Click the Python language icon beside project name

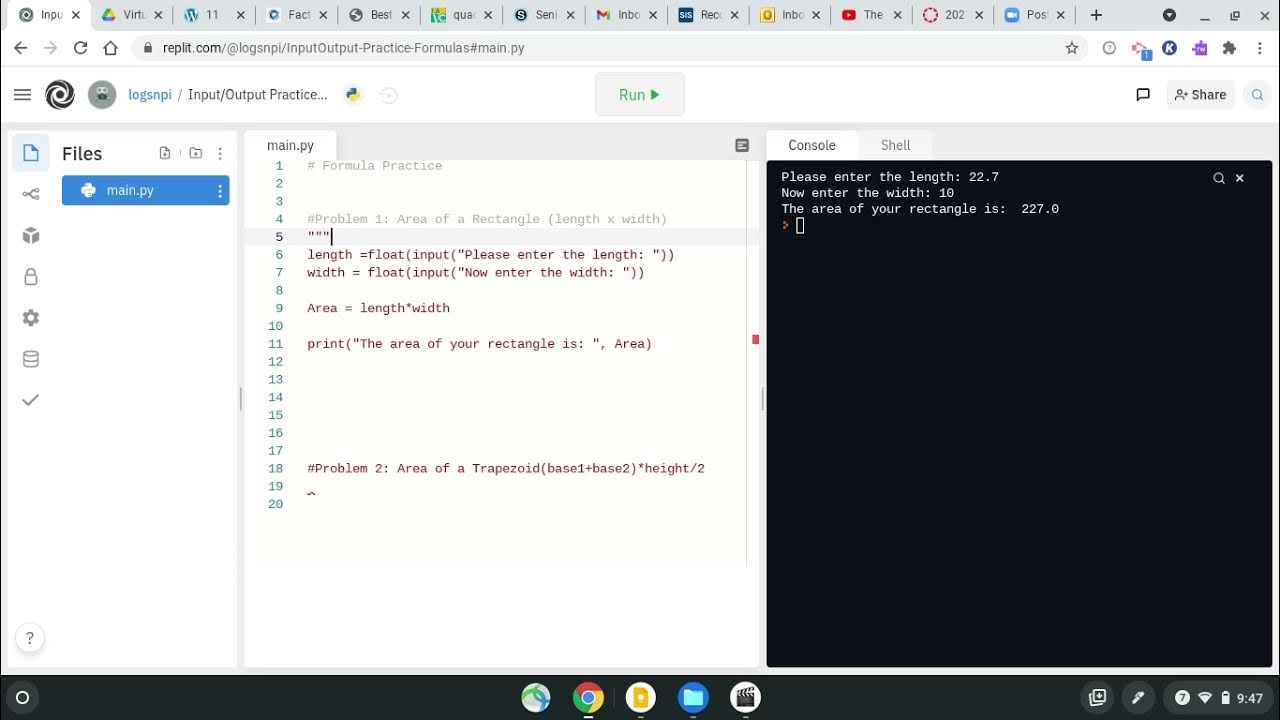pos(353,95)
